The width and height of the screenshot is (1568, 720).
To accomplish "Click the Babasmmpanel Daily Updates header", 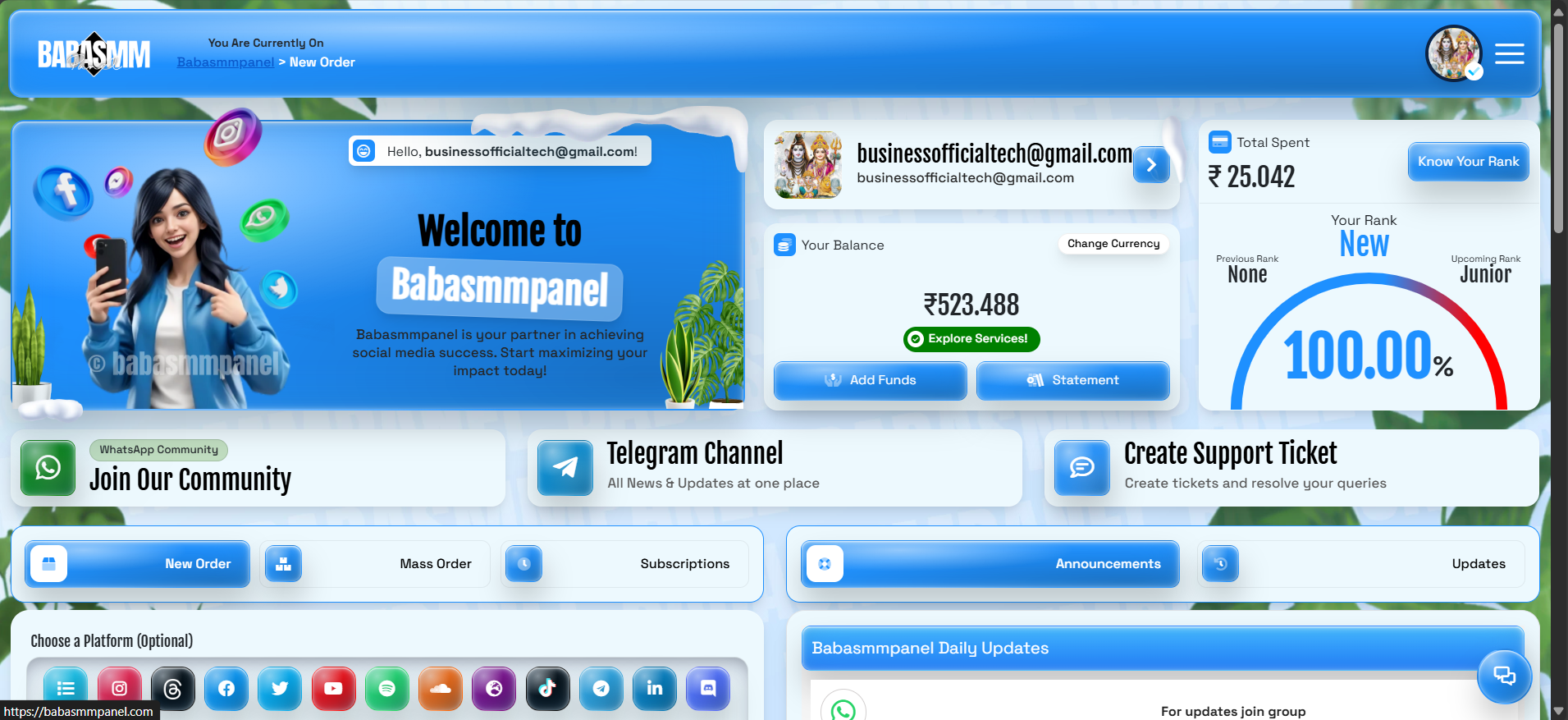I will coord(1163,649).
